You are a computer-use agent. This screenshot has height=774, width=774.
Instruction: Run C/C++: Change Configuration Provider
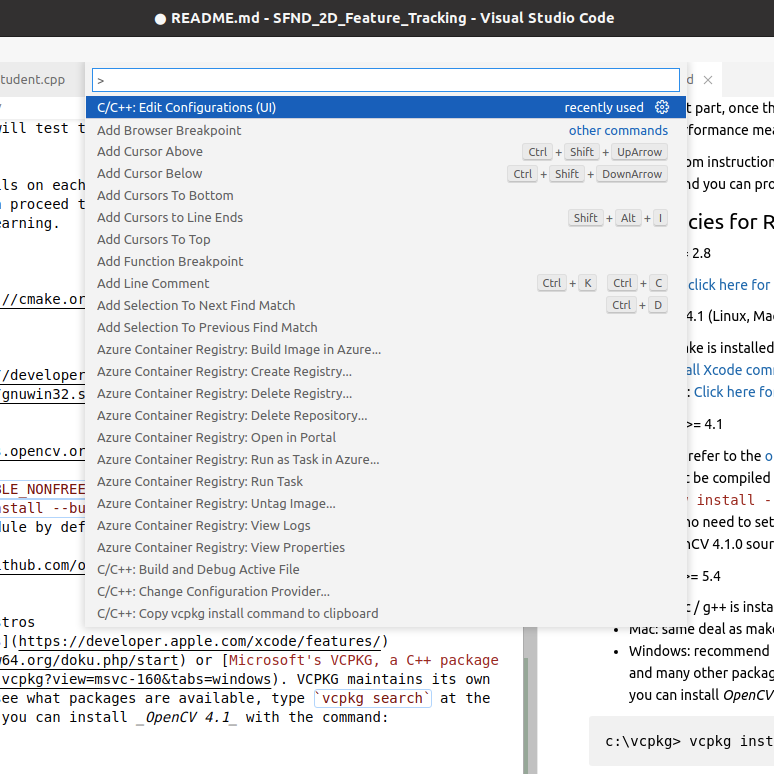pos(386,591)
